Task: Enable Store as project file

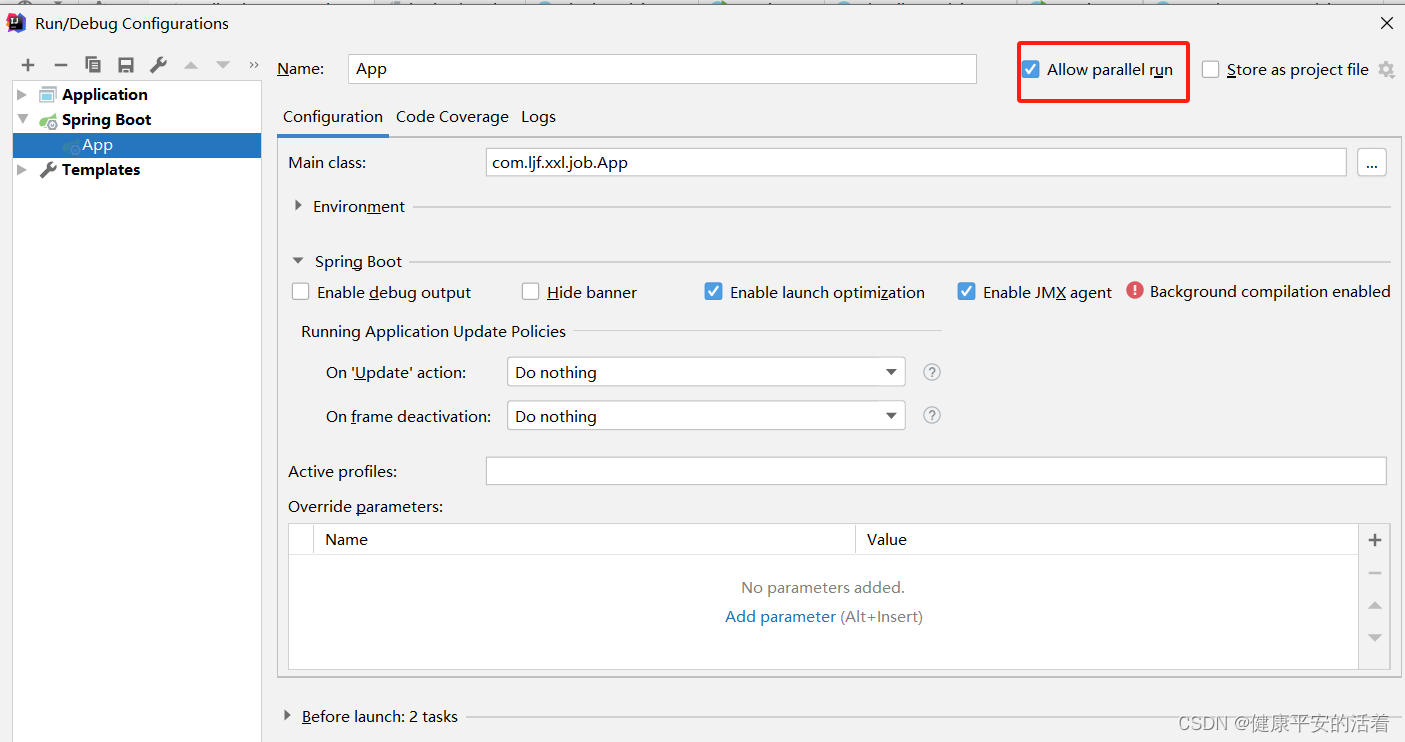Action: 1211,70
